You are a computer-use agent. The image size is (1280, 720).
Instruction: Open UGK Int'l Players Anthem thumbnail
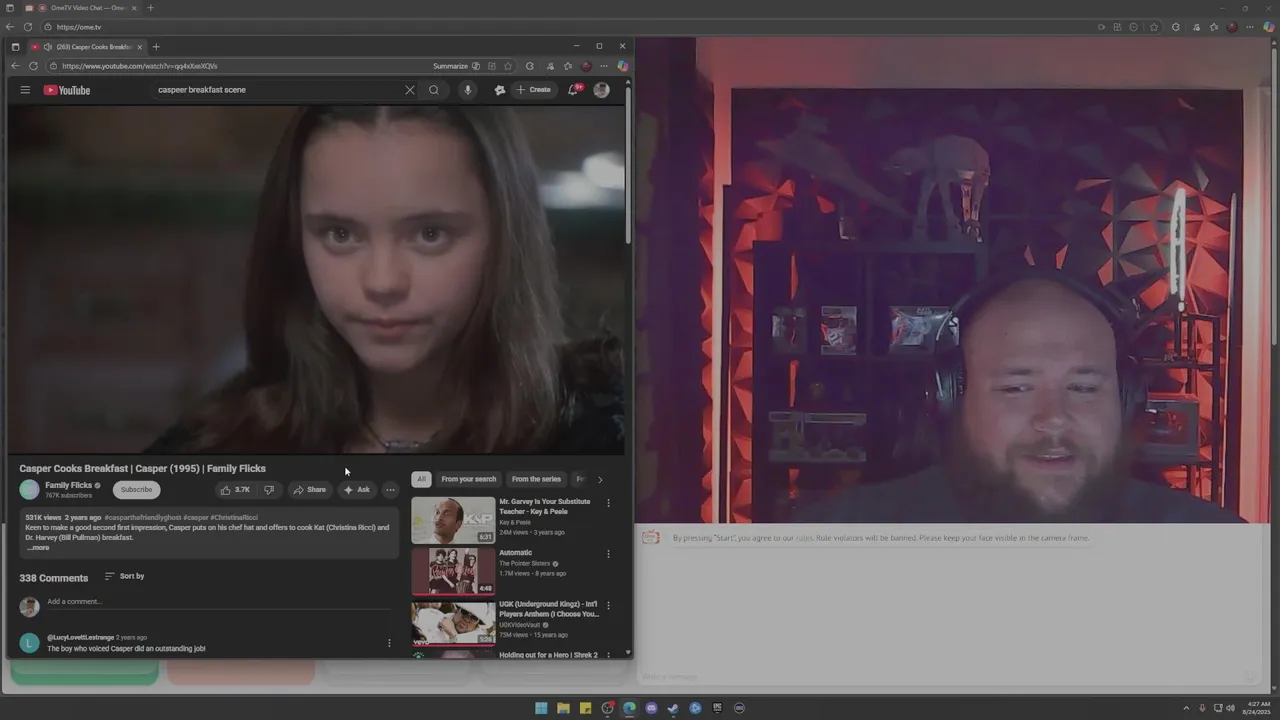(453, 623)
